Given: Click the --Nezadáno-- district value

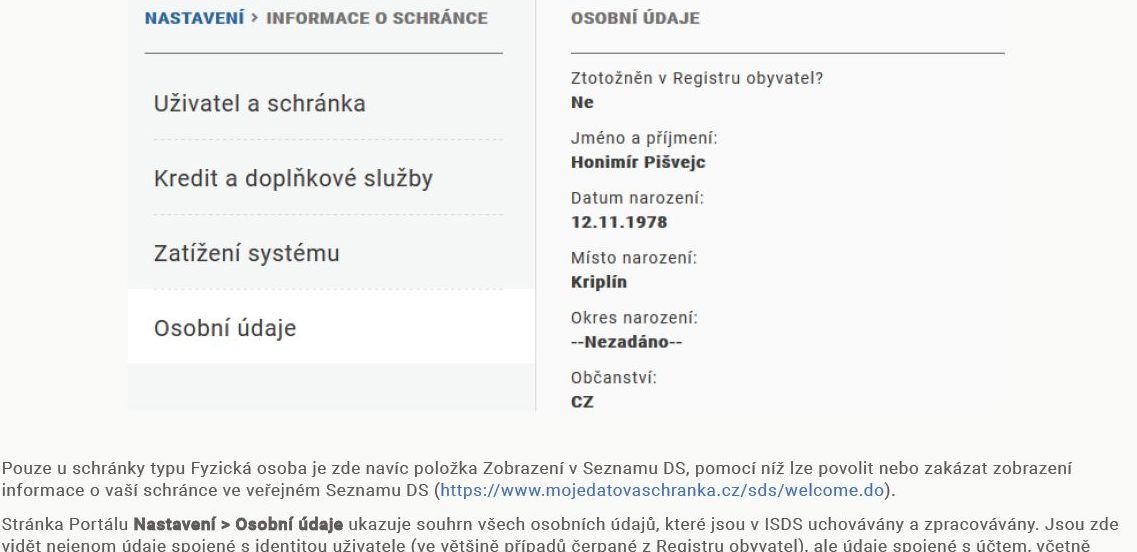Looking at the screenshot, I should [x=627, y=342].
